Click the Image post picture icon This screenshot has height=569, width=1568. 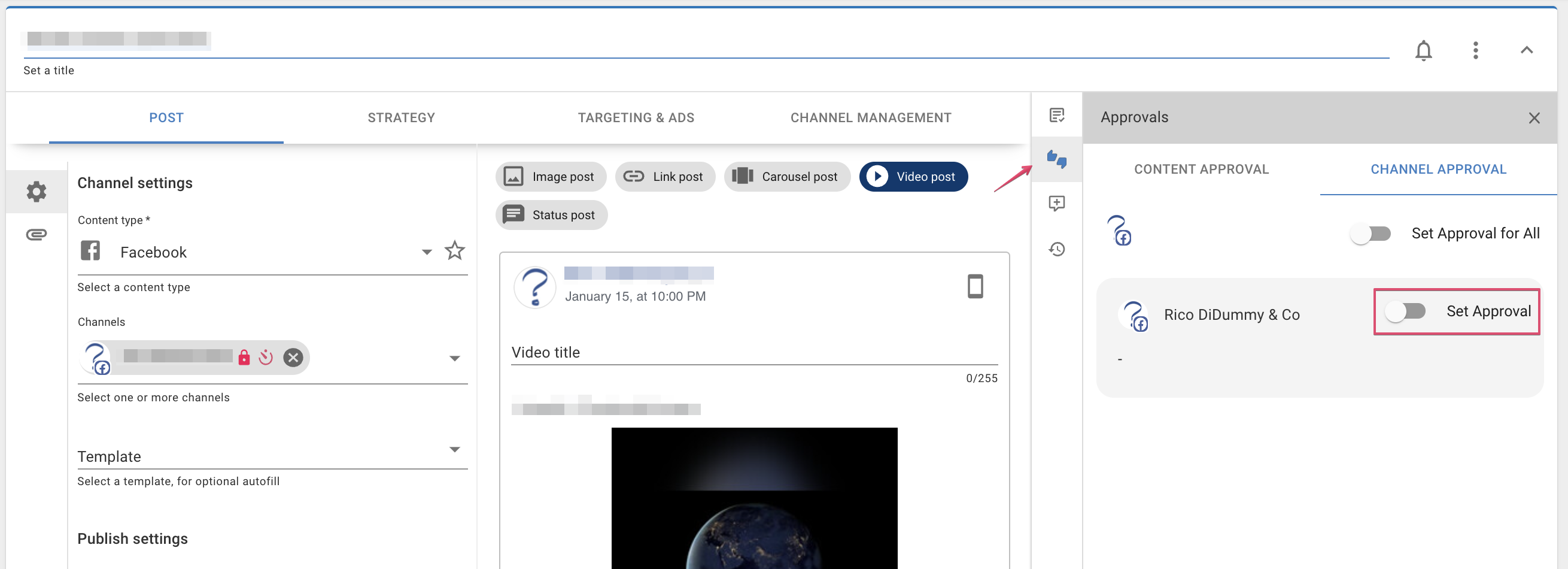click(513, 177)
